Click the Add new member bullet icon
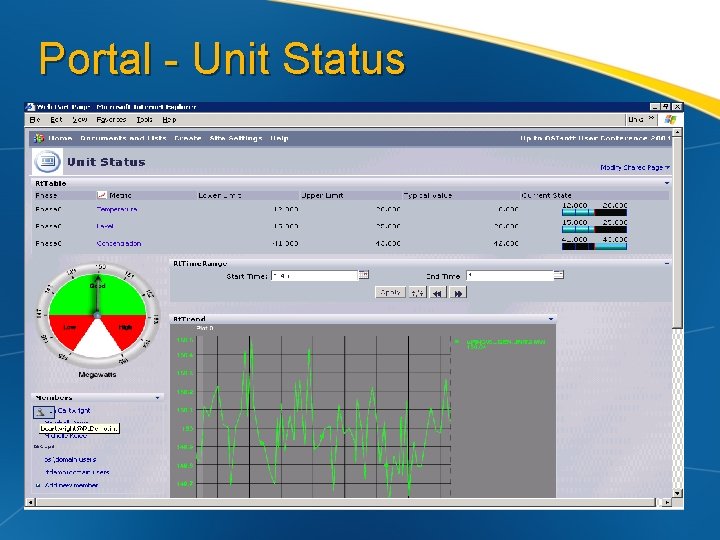 click(x=38, y=485)
